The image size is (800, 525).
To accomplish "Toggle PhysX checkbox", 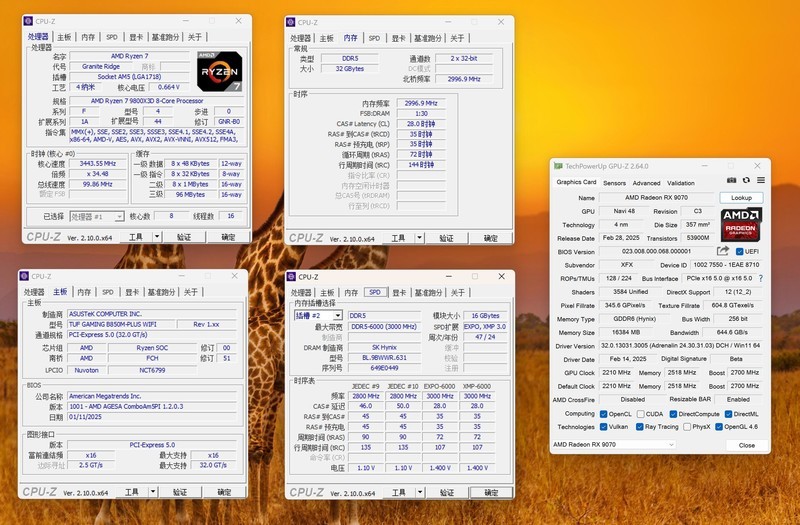I will tap(687, 427).
